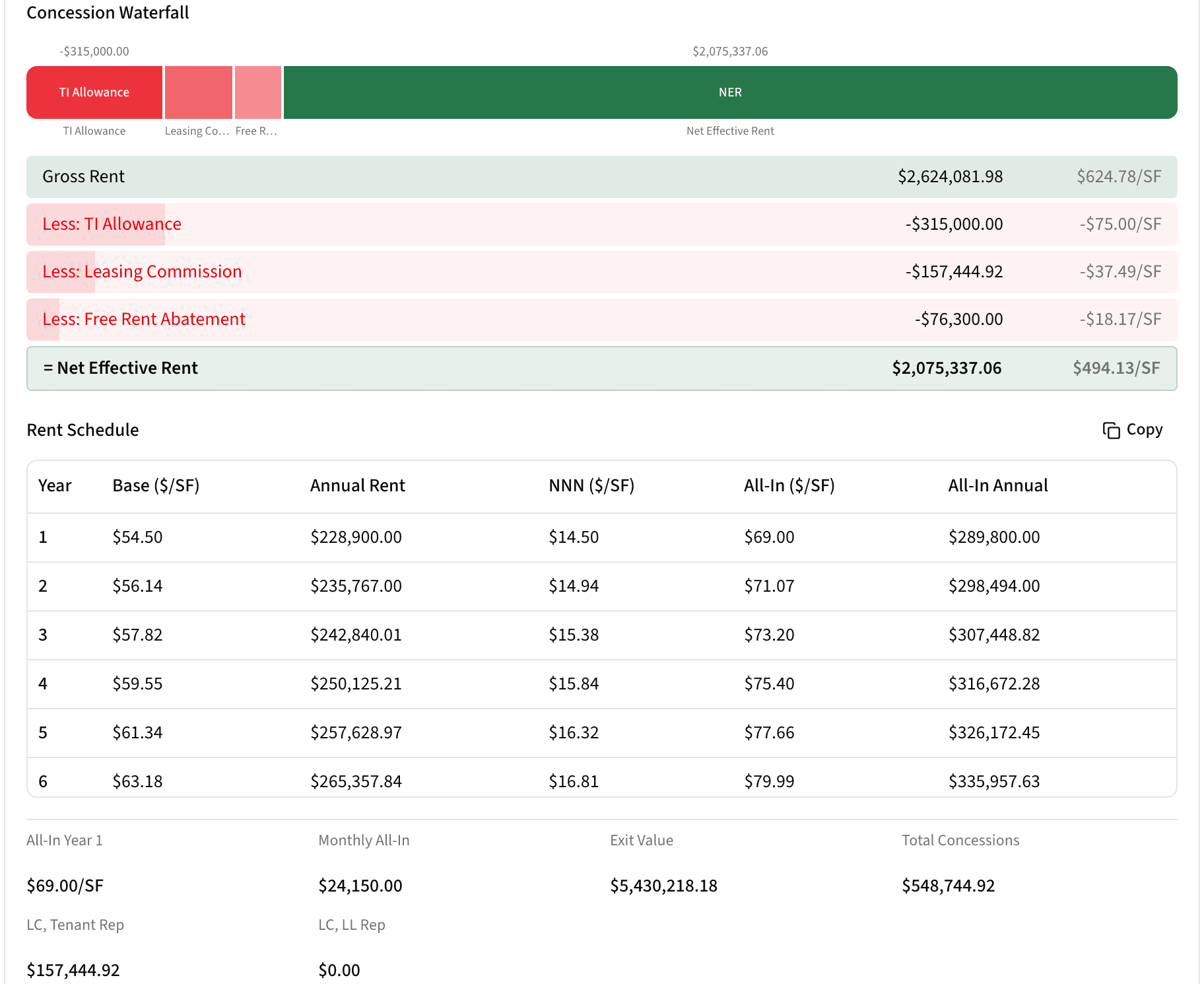Click year 4 all-in rate $75.40
The width and height of the screenshot is (1204, 984).
coord(769,684)
